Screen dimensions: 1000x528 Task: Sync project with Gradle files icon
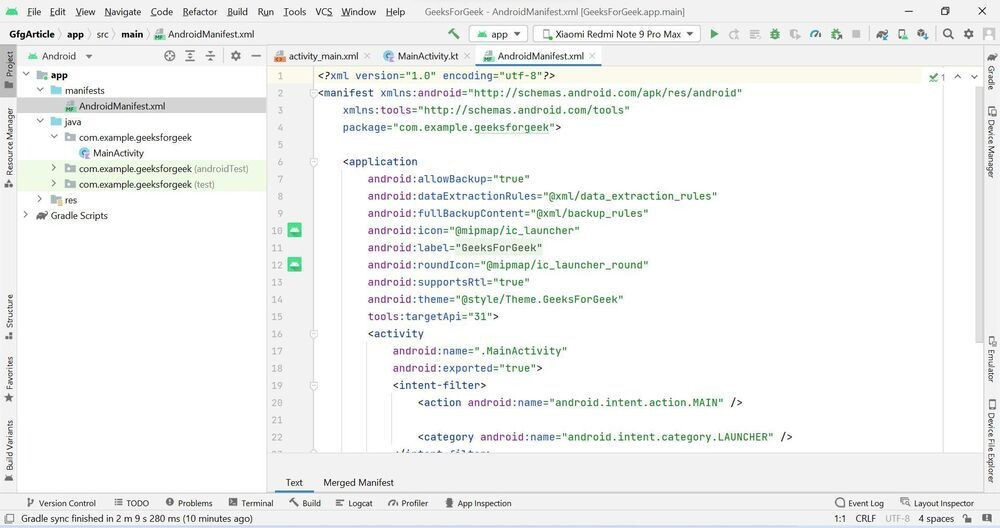(882, 34)
